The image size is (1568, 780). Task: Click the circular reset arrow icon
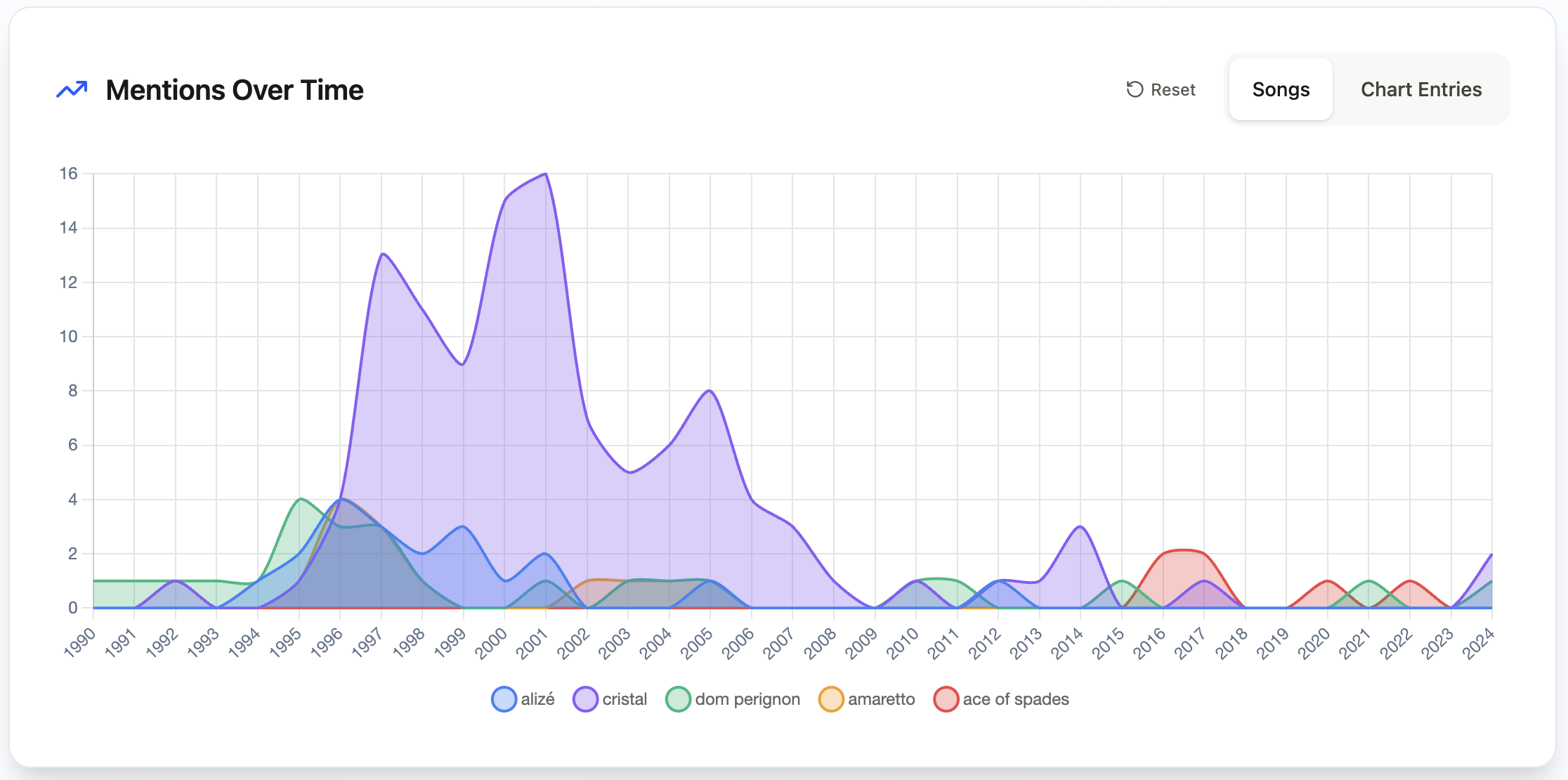1135,89
